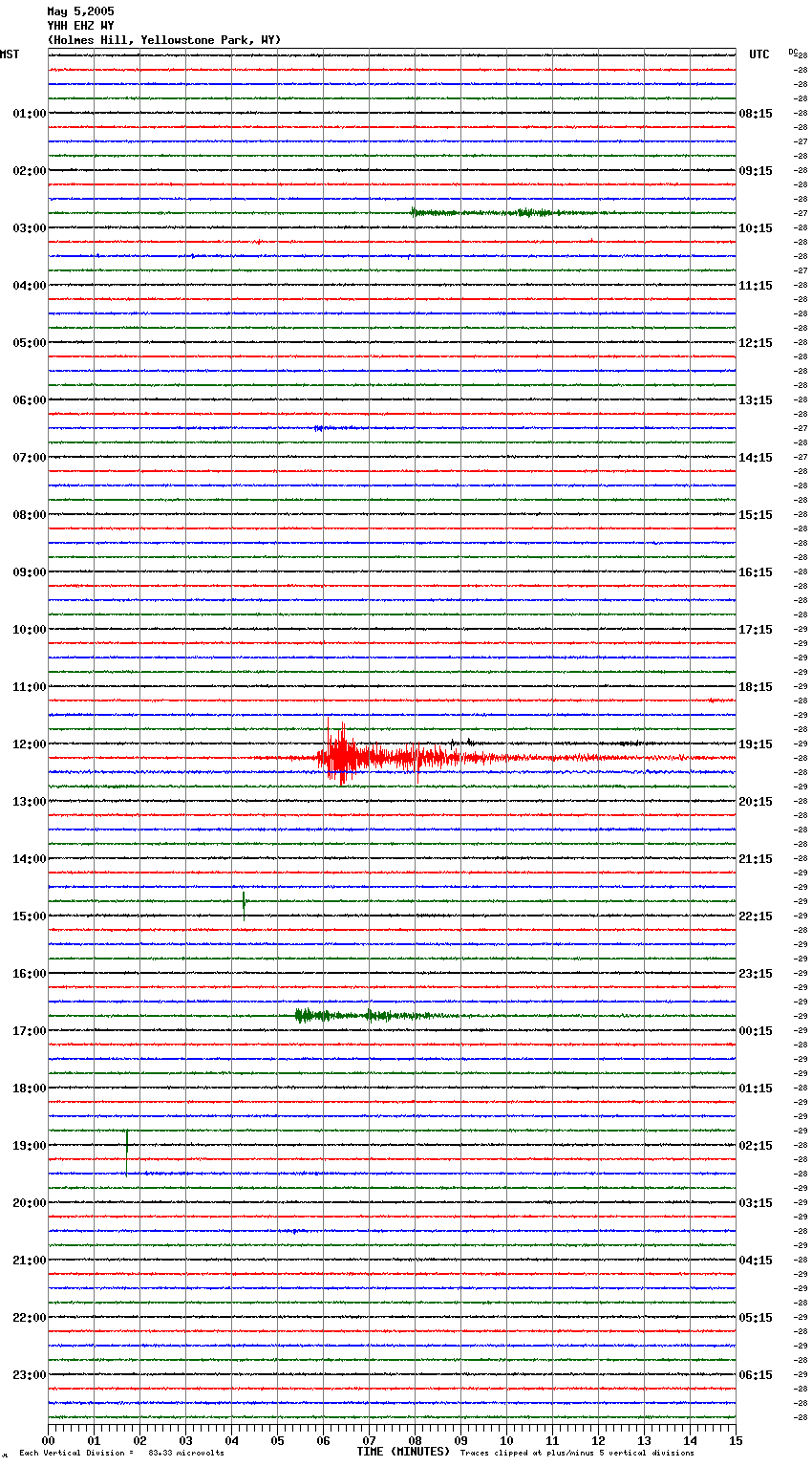Select the 07:00 MST time label
The height and width of the screenshot is (1466, 812).
coord(30,458)
